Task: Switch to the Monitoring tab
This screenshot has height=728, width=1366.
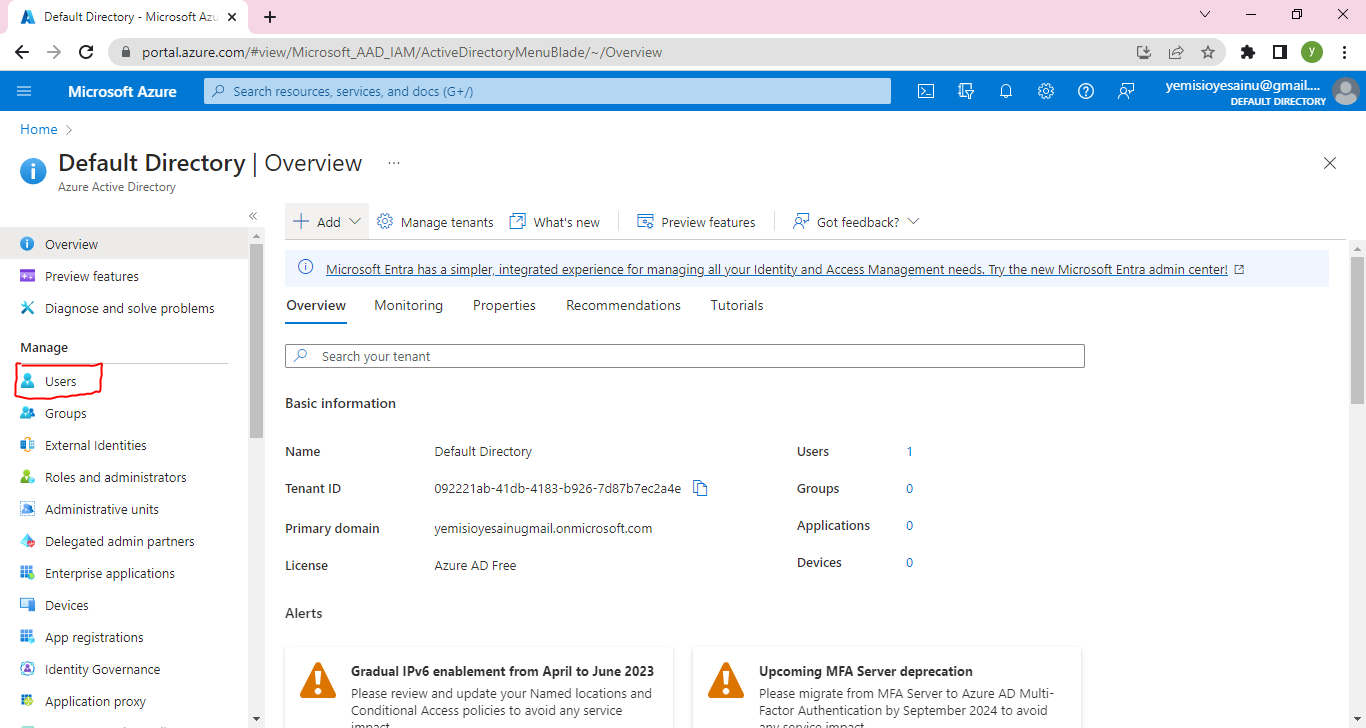Action: tap(408, 306)
